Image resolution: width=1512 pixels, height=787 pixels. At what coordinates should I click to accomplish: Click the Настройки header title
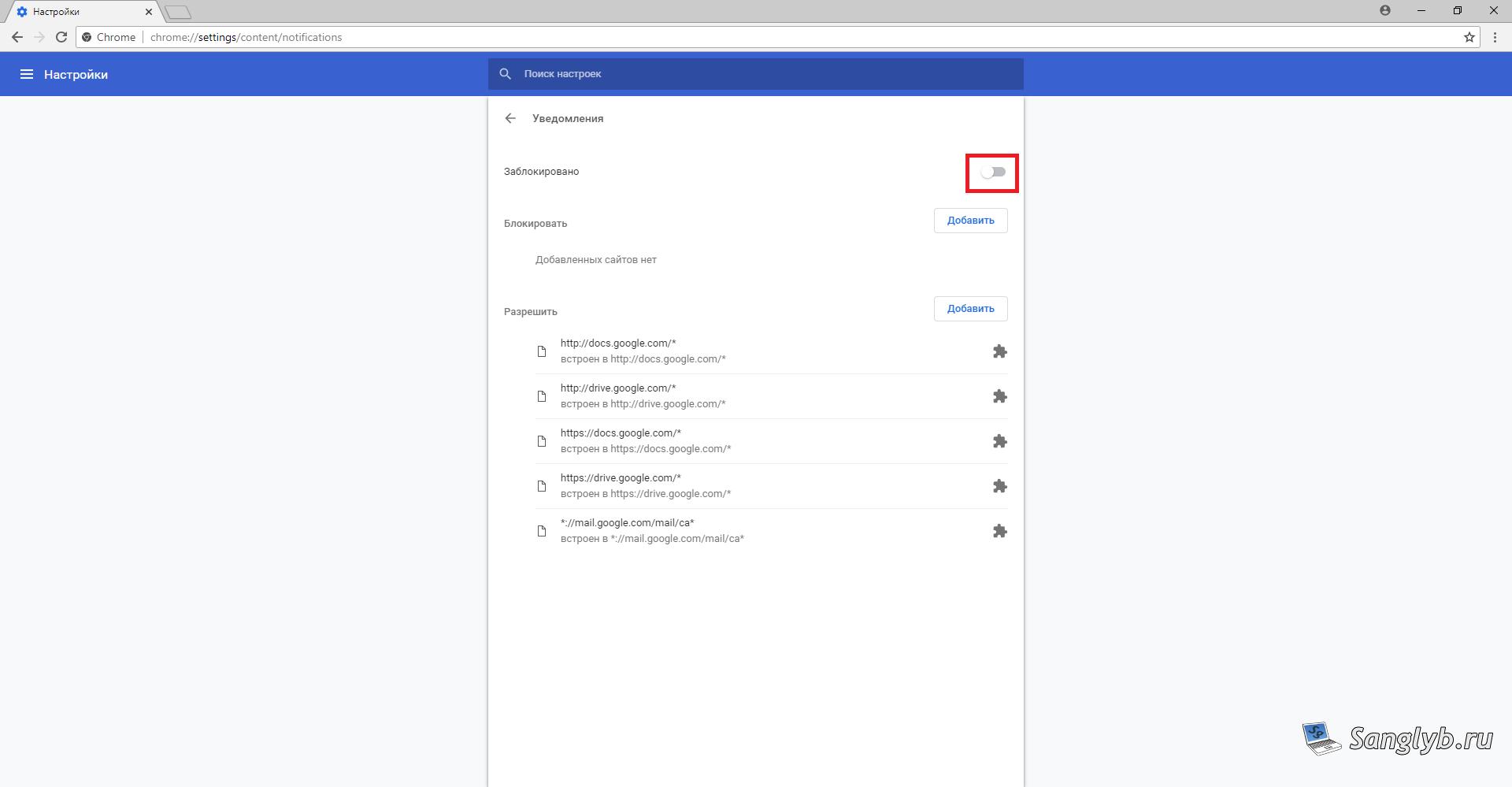(76, 75)
